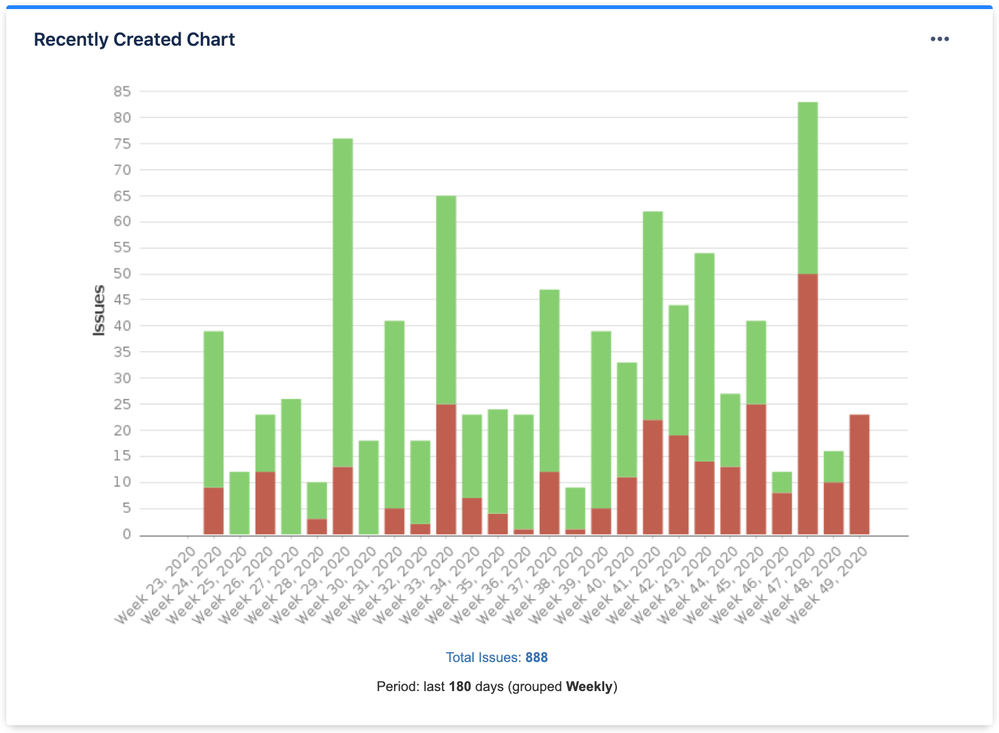Click the red segment of Week 33 bar
The image size is (999, 733).
[x=446, y=469]
